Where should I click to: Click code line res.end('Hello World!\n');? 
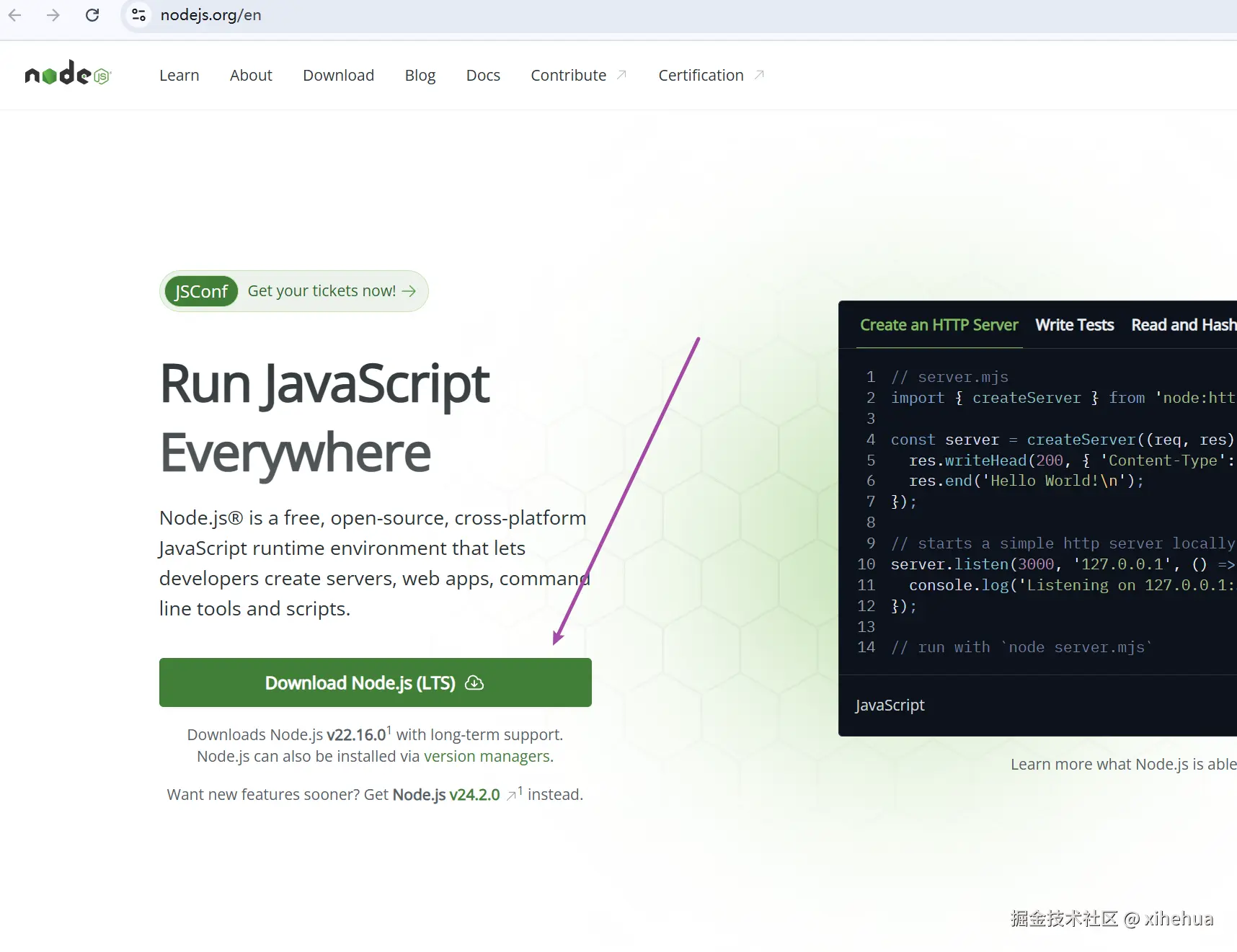click(x=1026, y=481)
